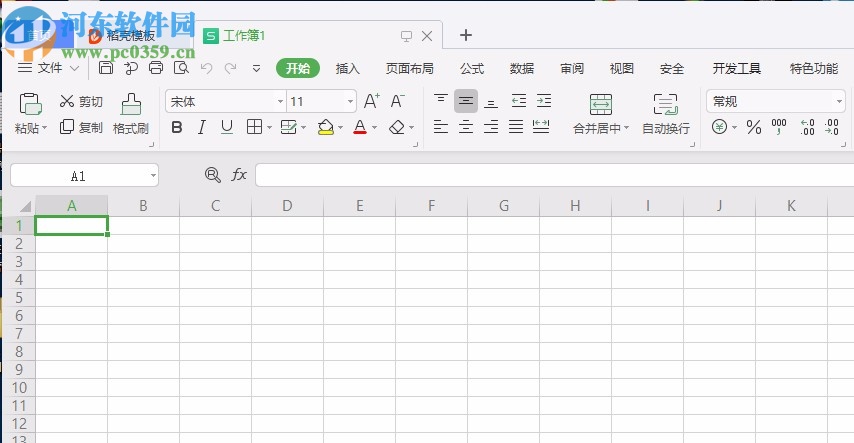The width and height of the screenshot is (854, 443).
Task: Open the 常规 number format dropdown
Action: pos(839,101)
